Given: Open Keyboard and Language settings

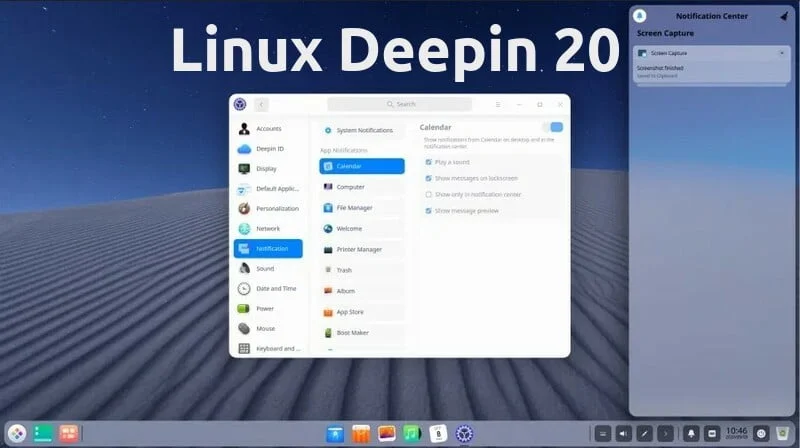Looking at the screenshot, I should click(x=268, y=349).
